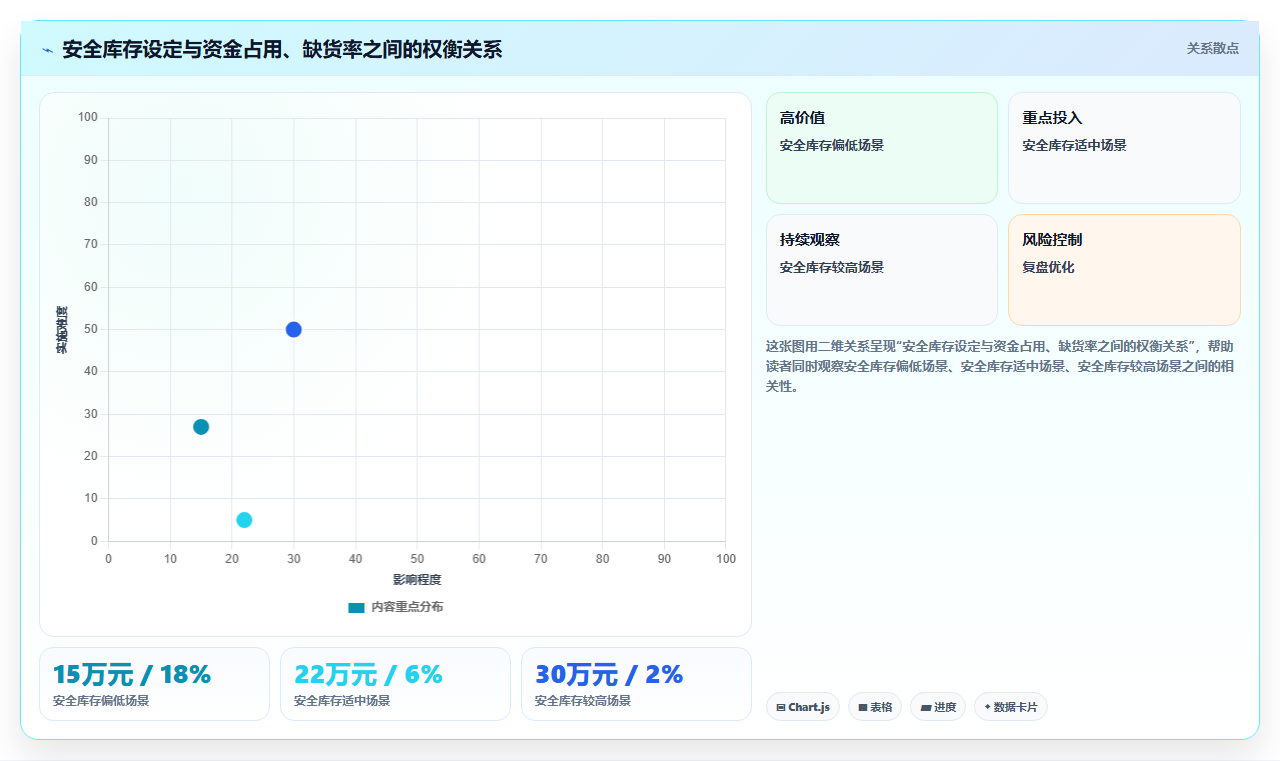Click the 进度 tag chip
This screenshot has width=1280, height=761.
938,707
